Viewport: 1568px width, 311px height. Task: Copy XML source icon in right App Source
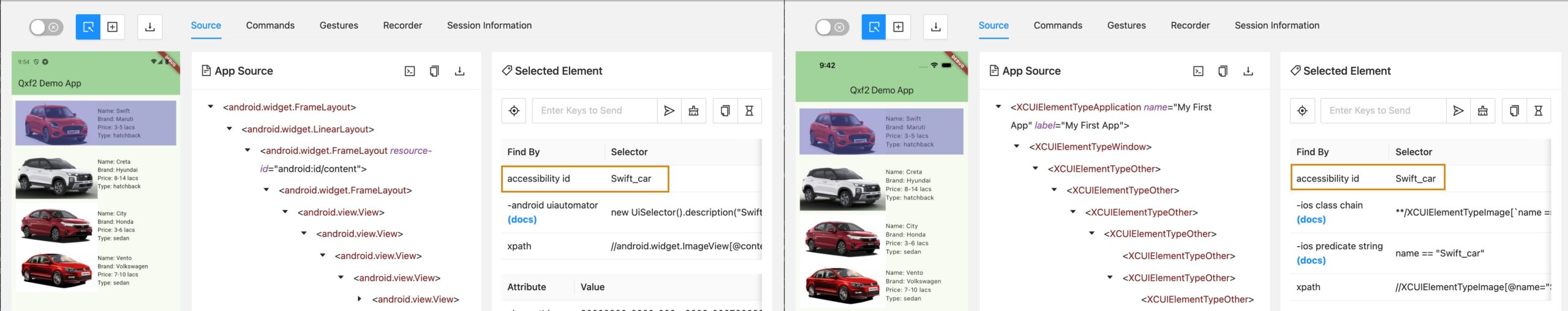1223,71
